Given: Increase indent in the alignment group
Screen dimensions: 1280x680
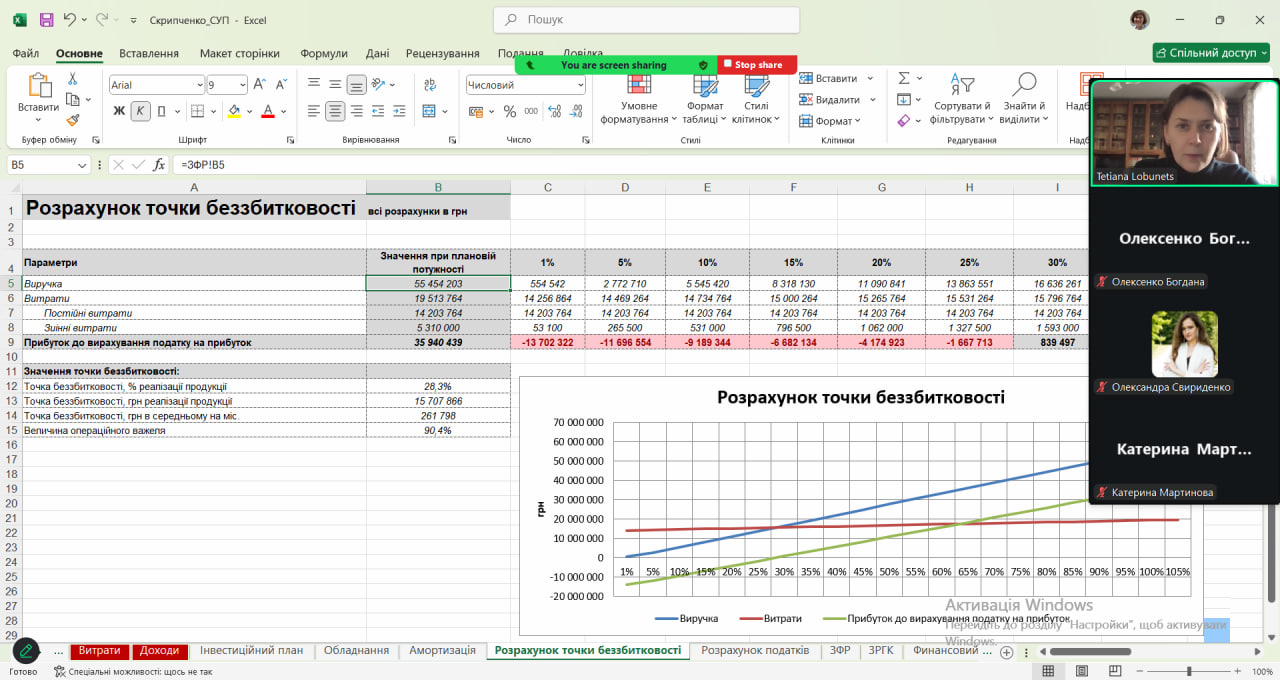Looking at the screenshot, I should (402, 112).
